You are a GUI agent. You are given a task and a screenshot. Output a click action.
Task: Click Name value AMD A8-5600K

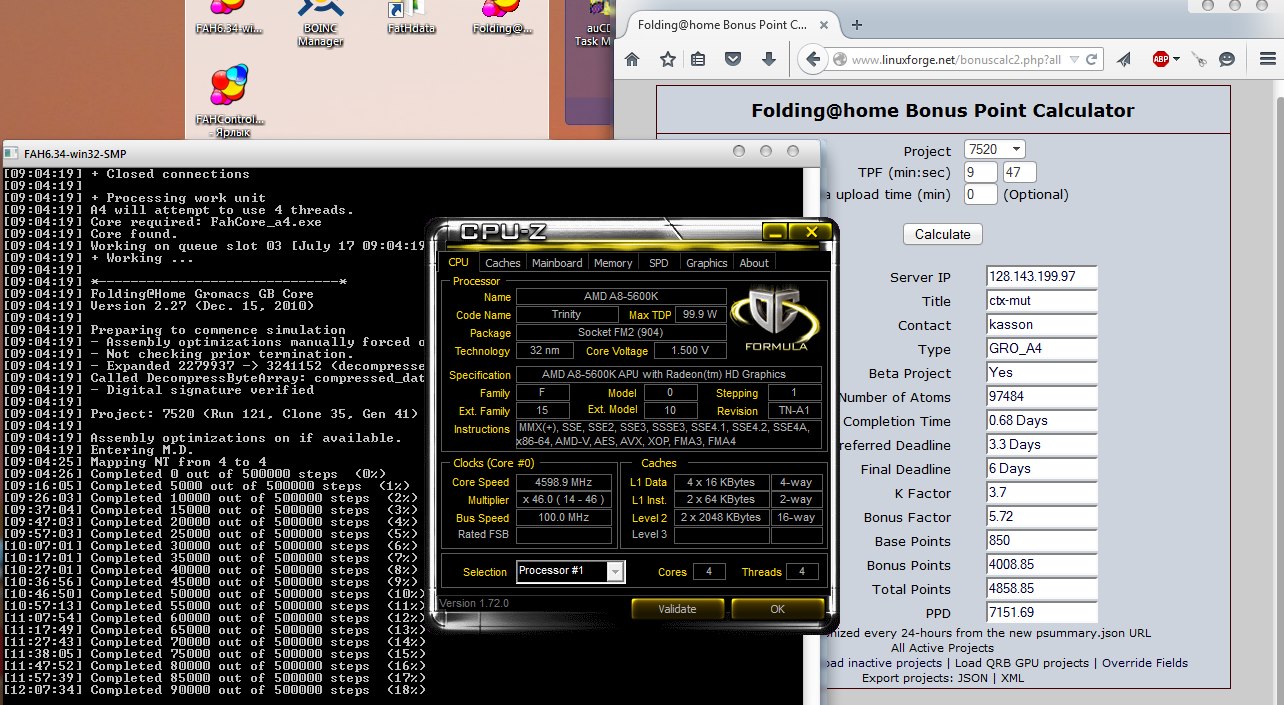(x=621, y=297)
